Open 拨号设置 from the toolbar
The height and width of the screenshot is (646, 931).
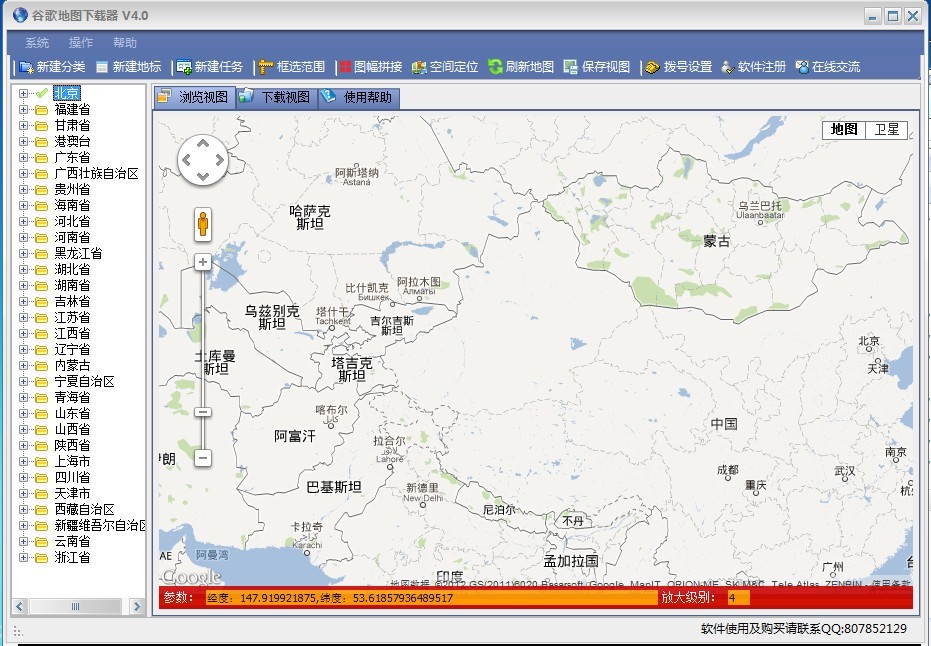point(652,67)
